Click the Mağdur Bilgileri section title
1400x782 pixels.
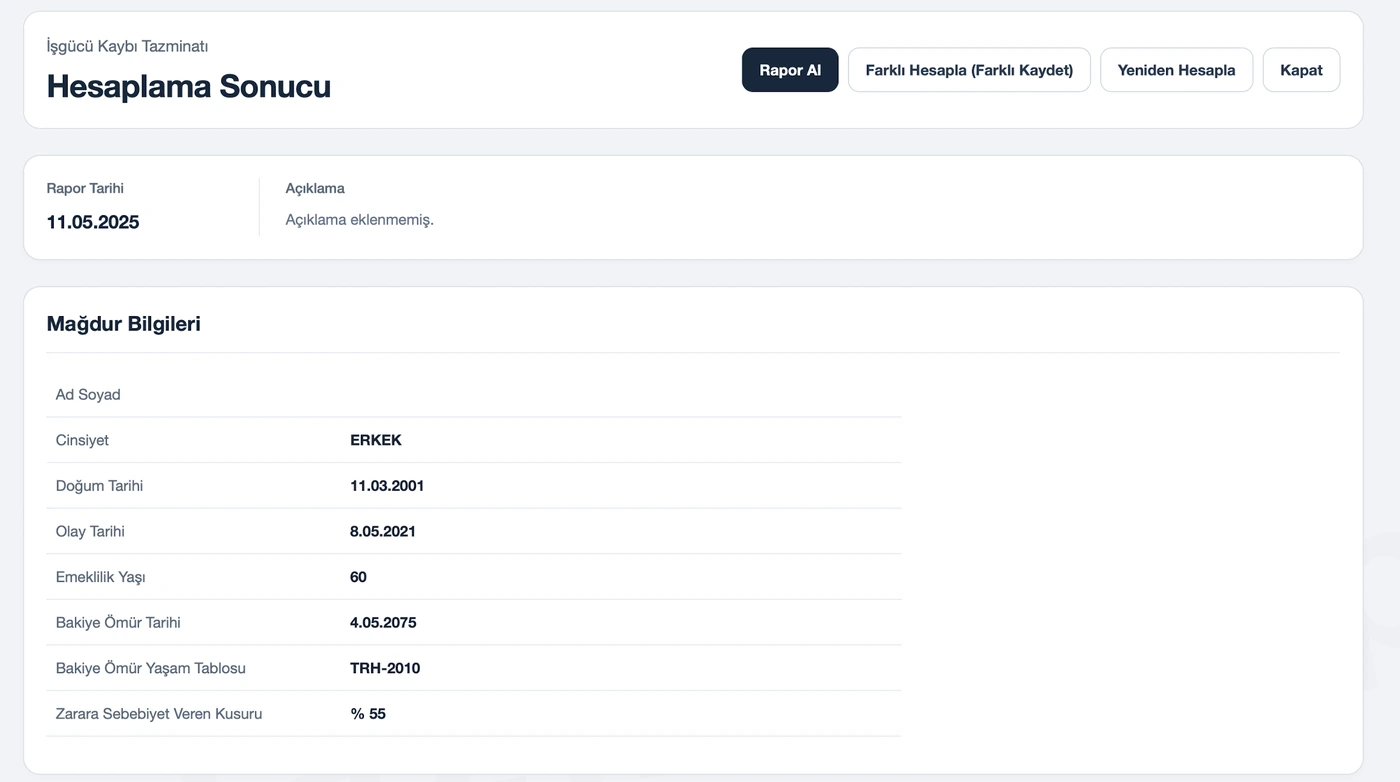tap(123, 324)
